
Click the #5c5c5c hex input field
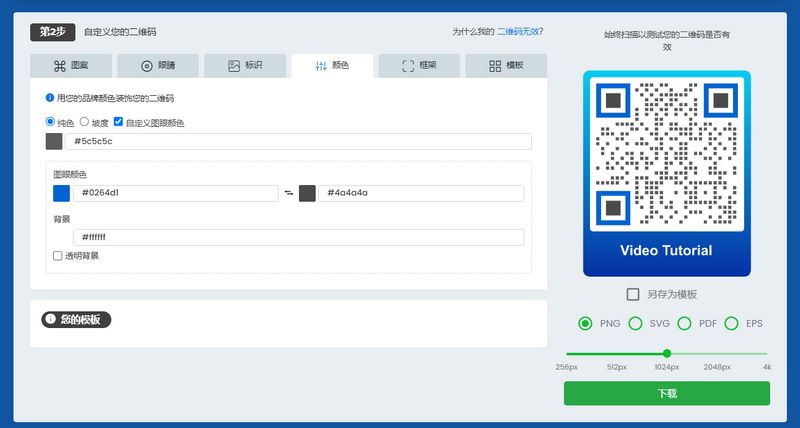click(x=298, y=141)
